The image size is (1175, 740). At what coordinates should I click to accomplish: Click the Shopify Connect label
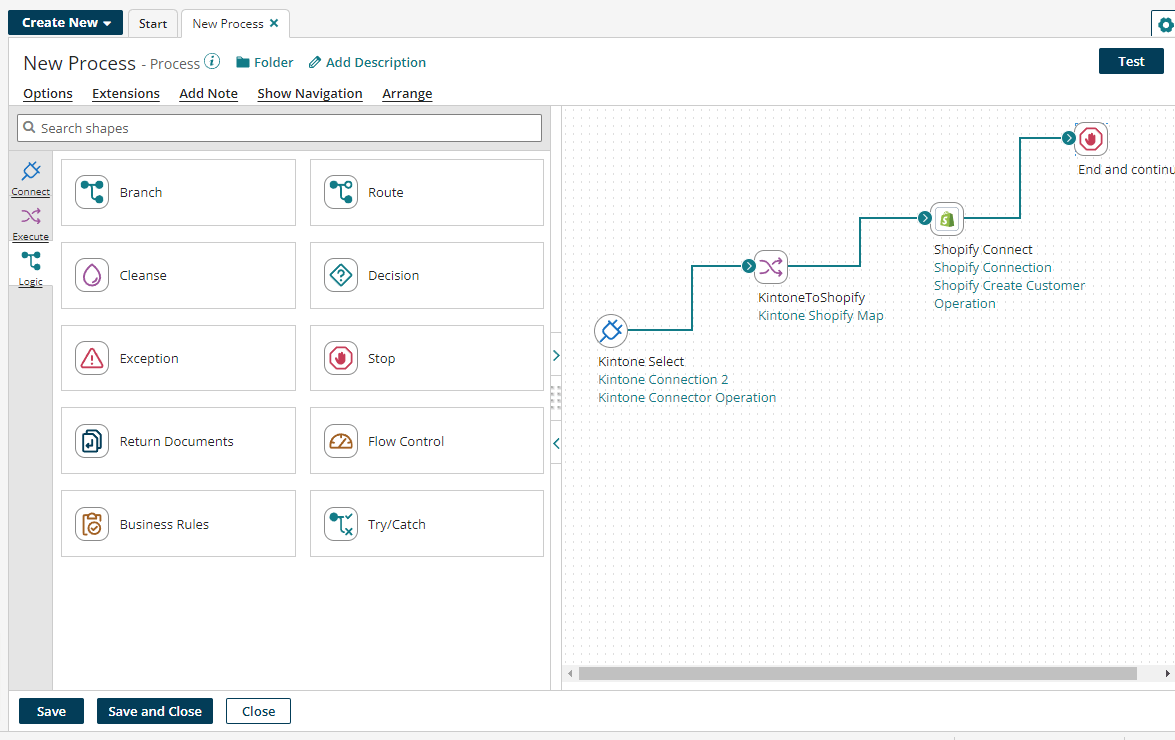[983, 249]
